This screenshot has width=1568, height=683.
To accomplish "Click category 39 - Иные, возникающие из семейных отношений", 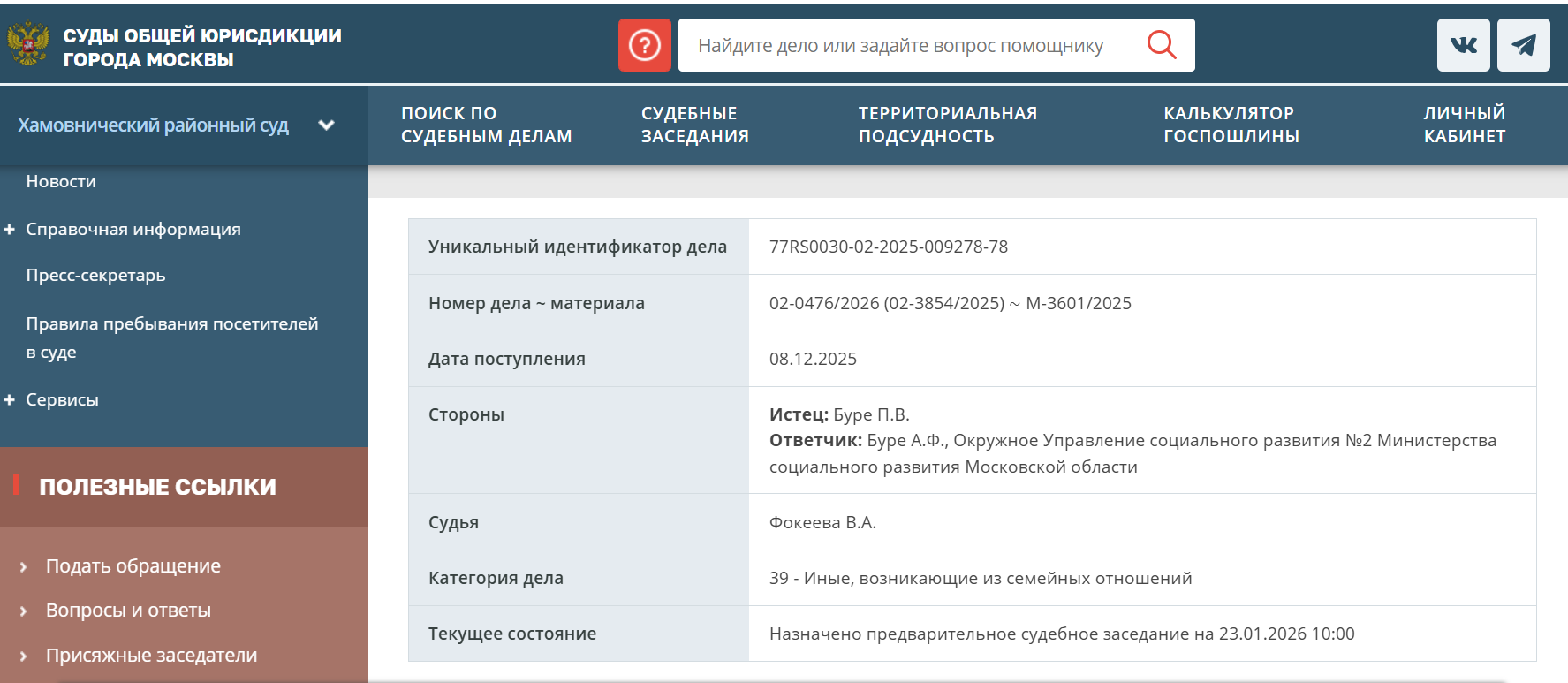I will pos(981,578).
